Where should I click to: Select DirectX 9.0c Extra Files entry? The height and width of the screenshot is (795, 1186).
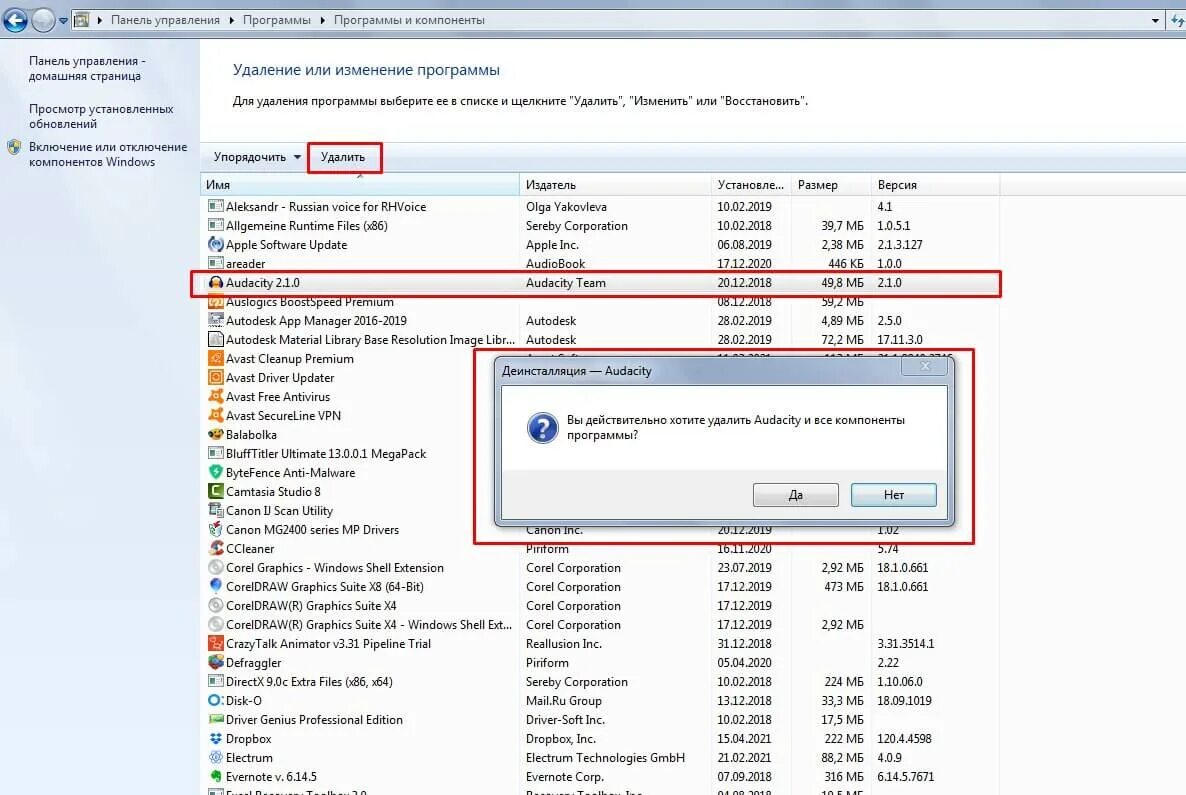(601, 682)
